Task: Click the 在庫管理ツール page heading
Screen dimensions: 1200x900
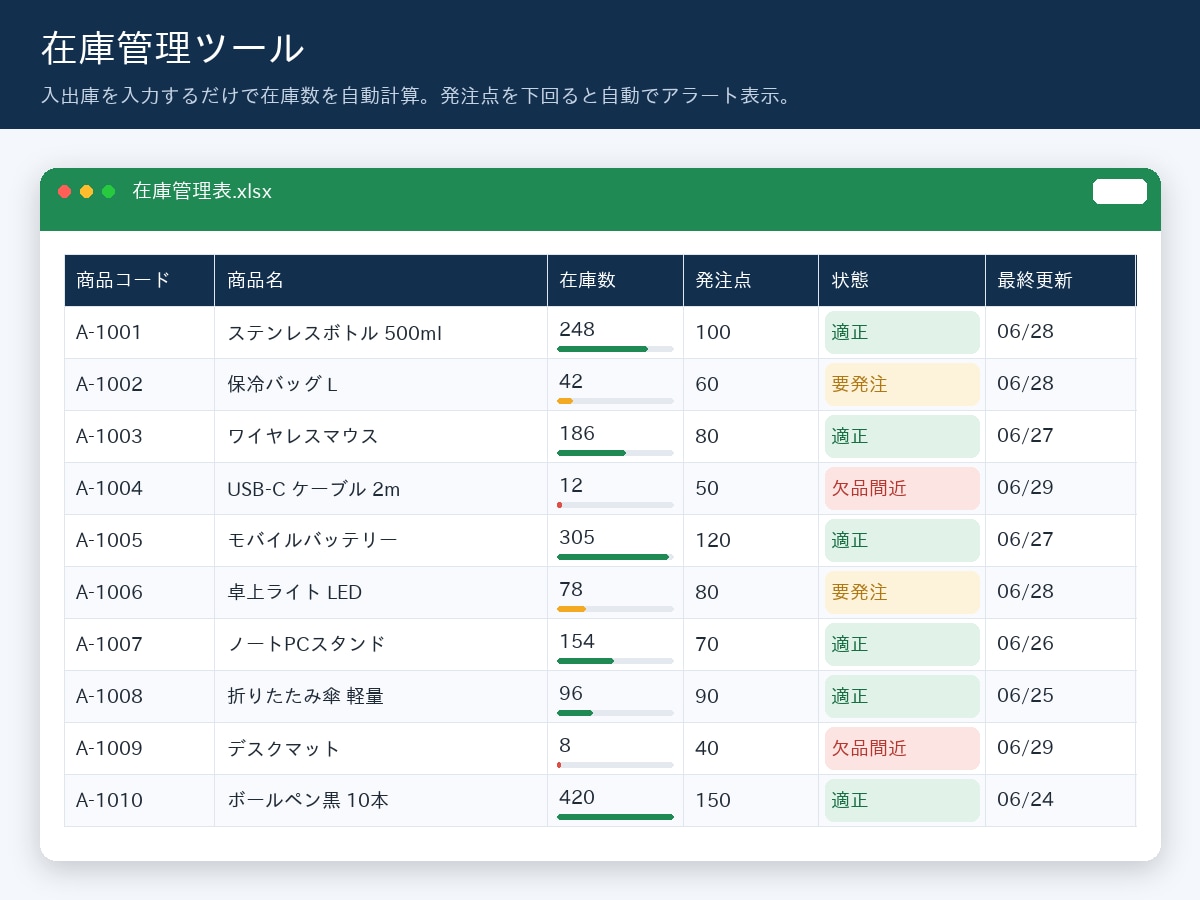Action: point(173,49)
